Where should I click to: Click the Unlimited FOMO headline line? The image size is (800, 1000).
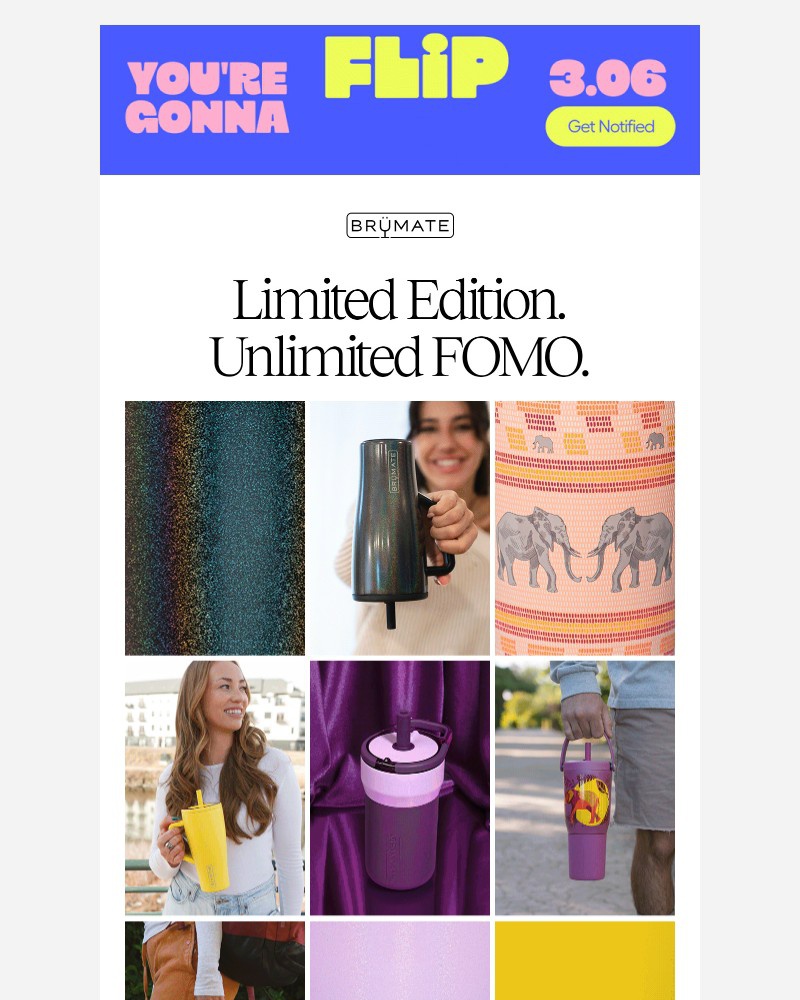(399, 357)
